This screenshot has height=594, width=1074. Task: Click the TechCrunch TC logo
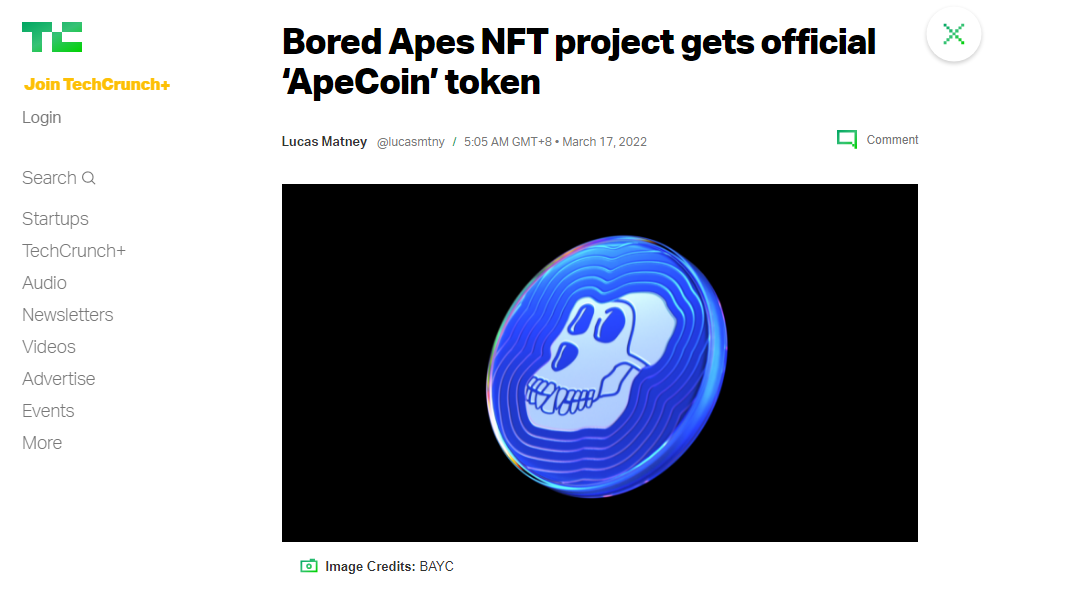tap(52, 37)
